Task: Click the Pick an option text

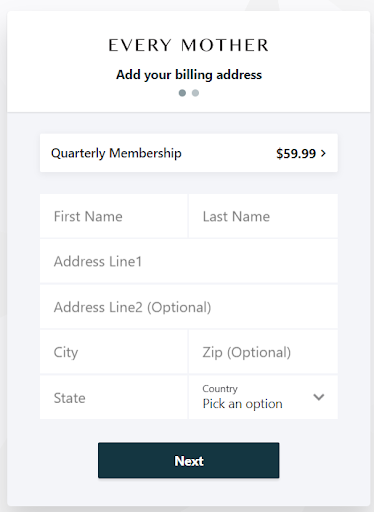Action: tap(242, 404)
